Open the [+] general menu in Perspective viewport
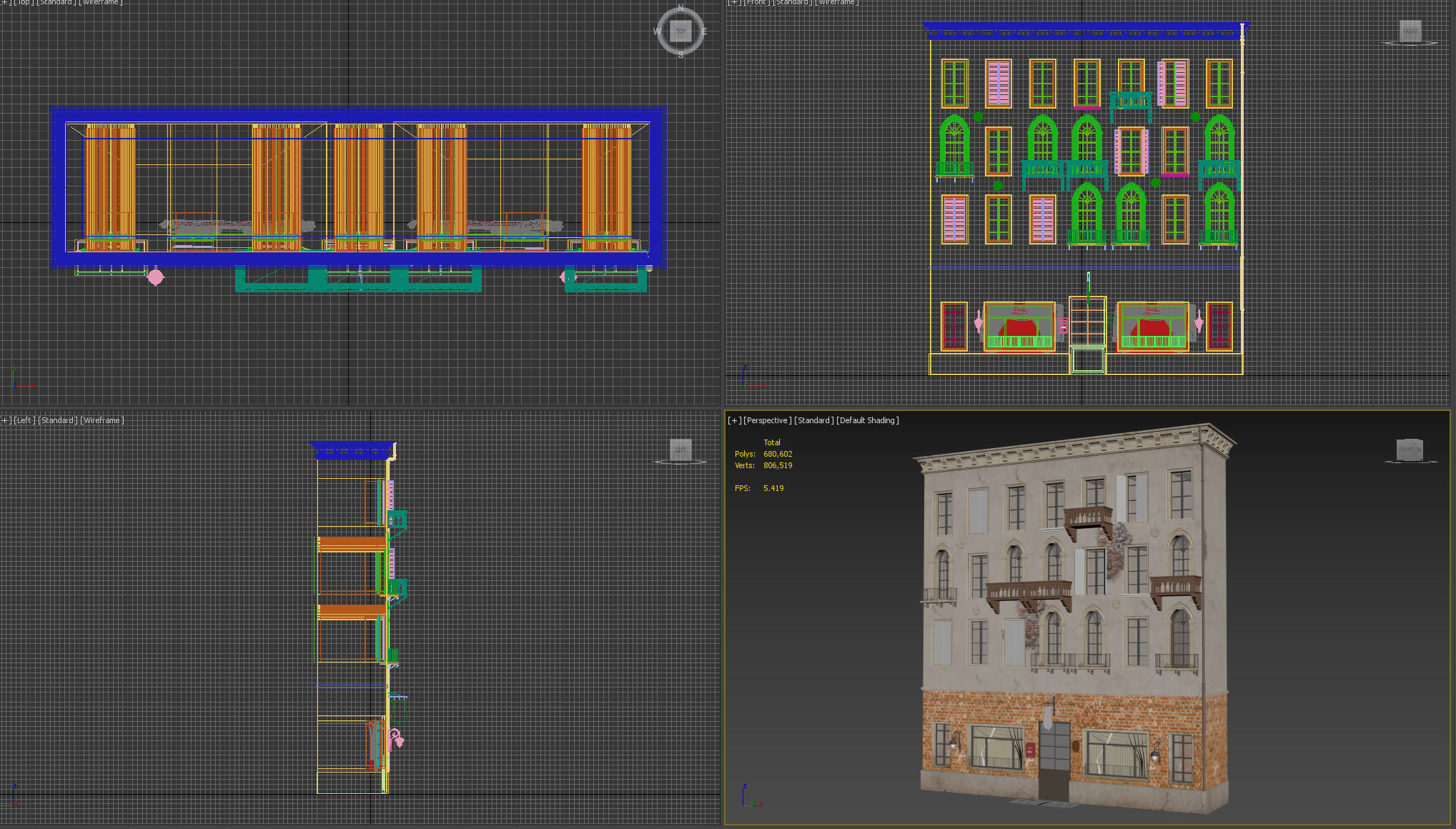The width and height of the screenshot is (1456, 829). 735,420
